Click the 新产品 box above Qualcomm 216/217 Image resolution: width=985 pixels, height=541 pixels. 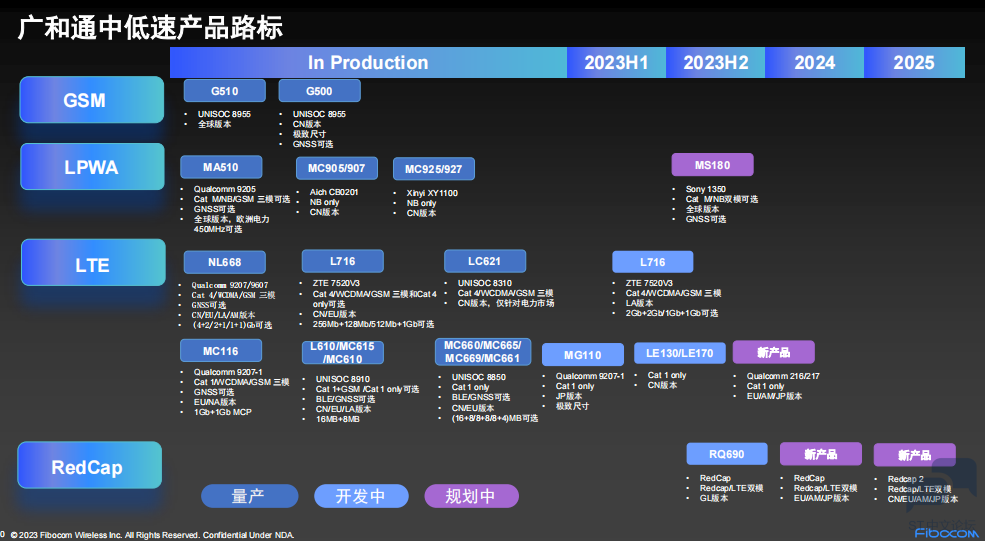coord(773,352)
